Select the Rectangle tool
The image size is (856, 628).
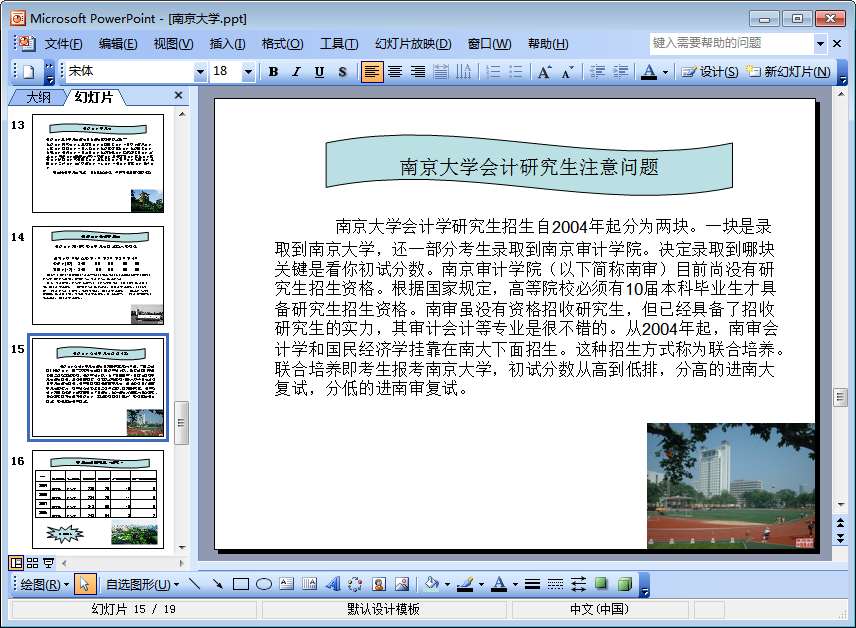[x=241, y=584]
